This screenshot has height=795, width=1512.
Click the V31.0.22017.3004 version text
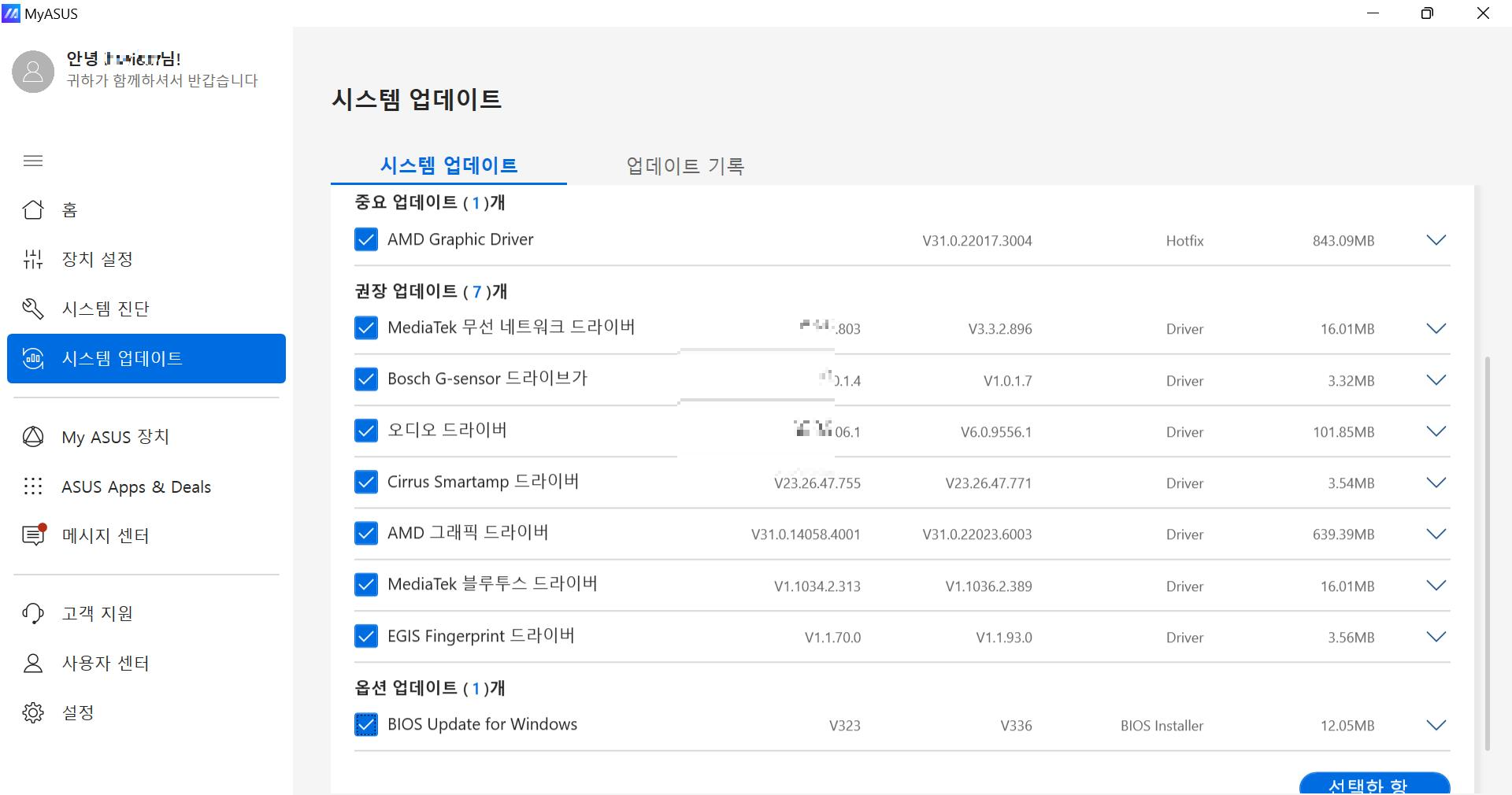click(x=976, y=241)
